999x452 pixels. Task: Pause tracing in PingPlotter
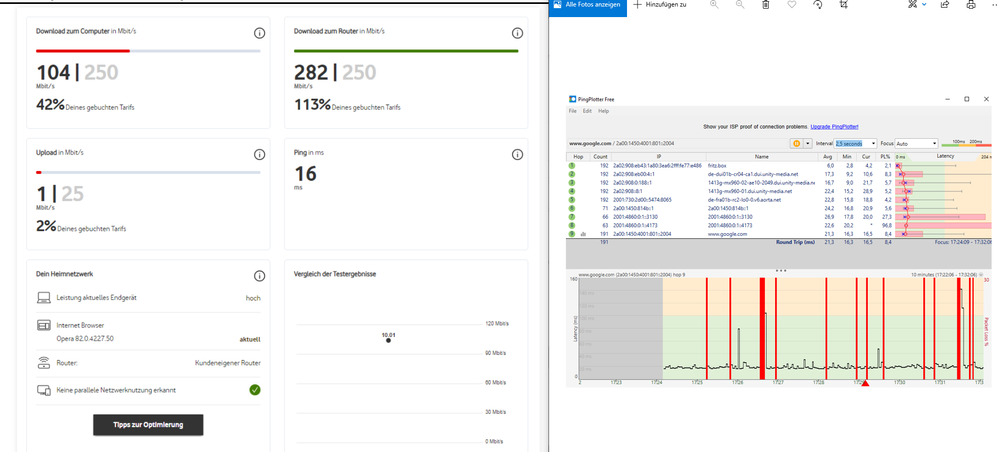[796, 143]
